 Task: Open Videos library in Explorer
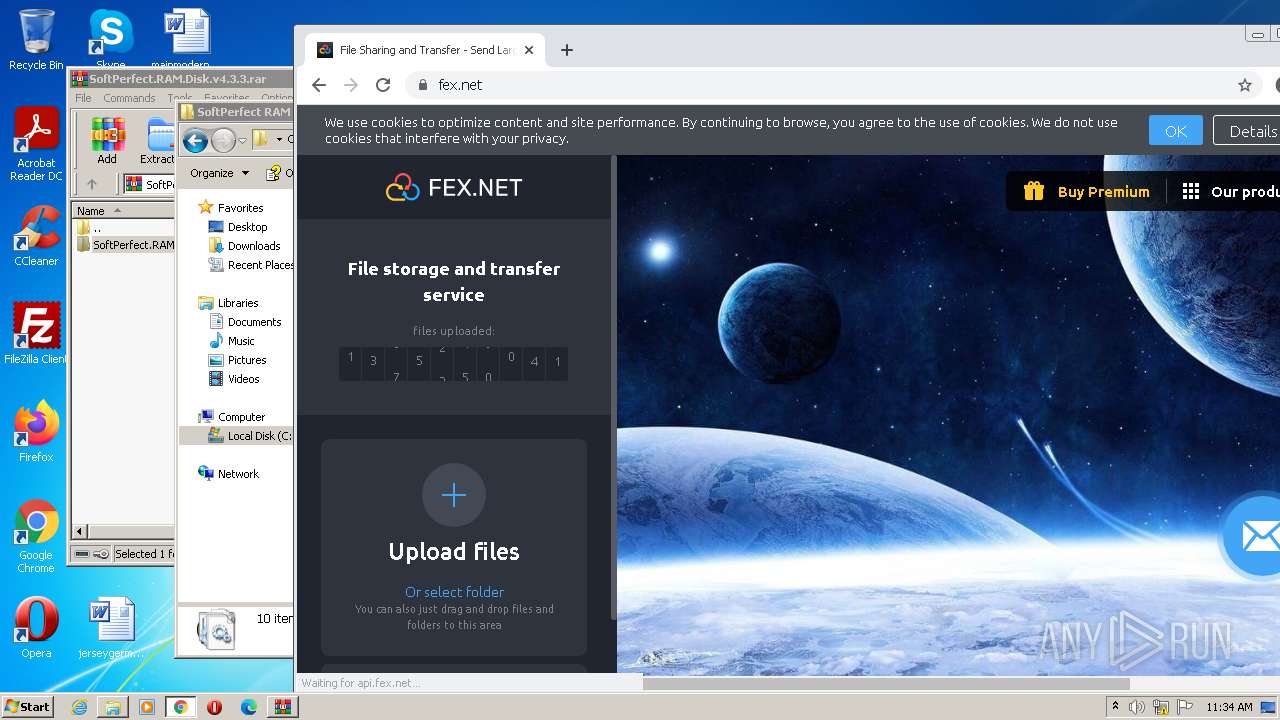point(243,379)
